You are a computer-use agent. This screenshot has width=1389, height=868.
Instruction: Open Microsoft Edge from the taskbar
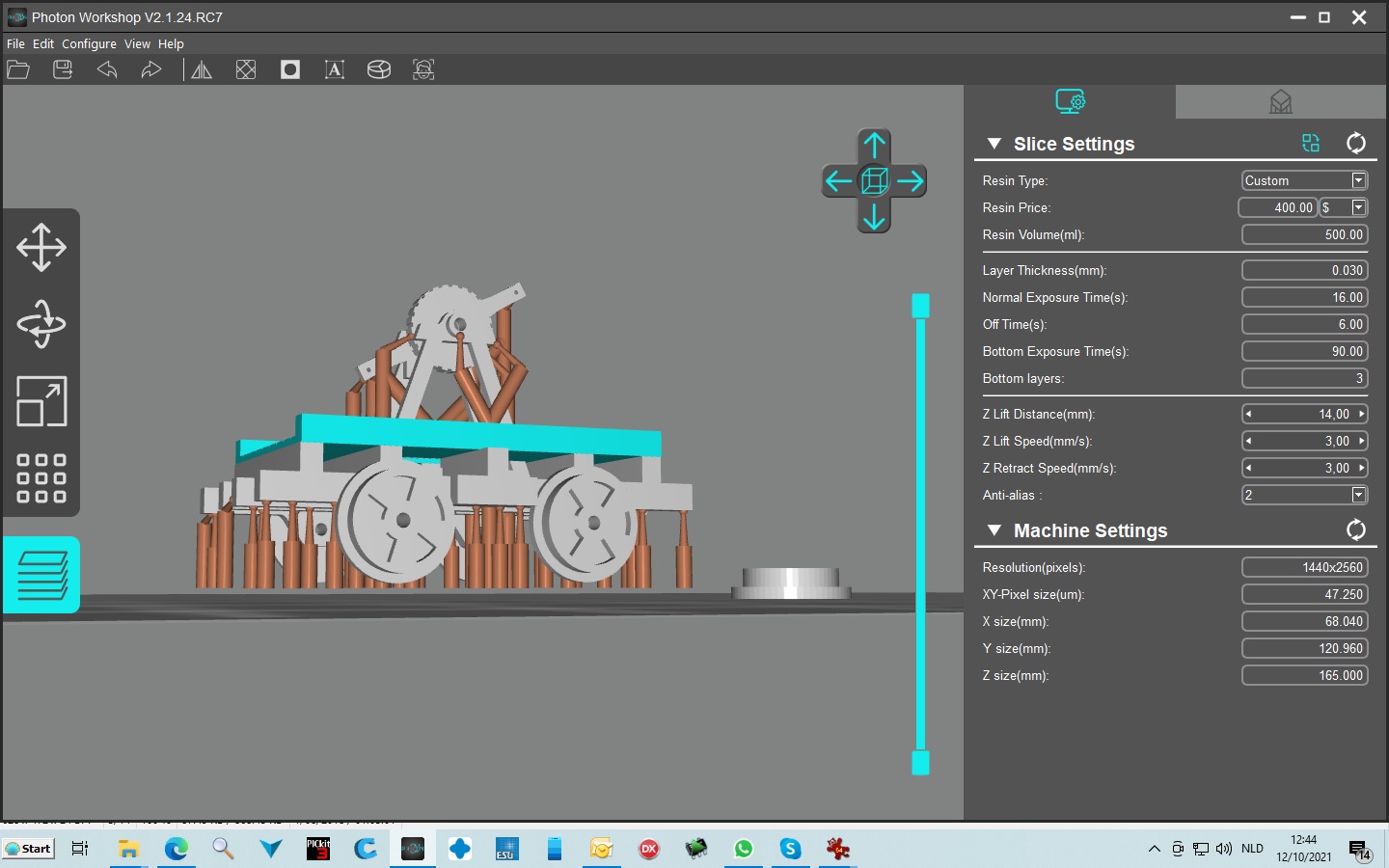pyautogui.click(x=177, y=849)
